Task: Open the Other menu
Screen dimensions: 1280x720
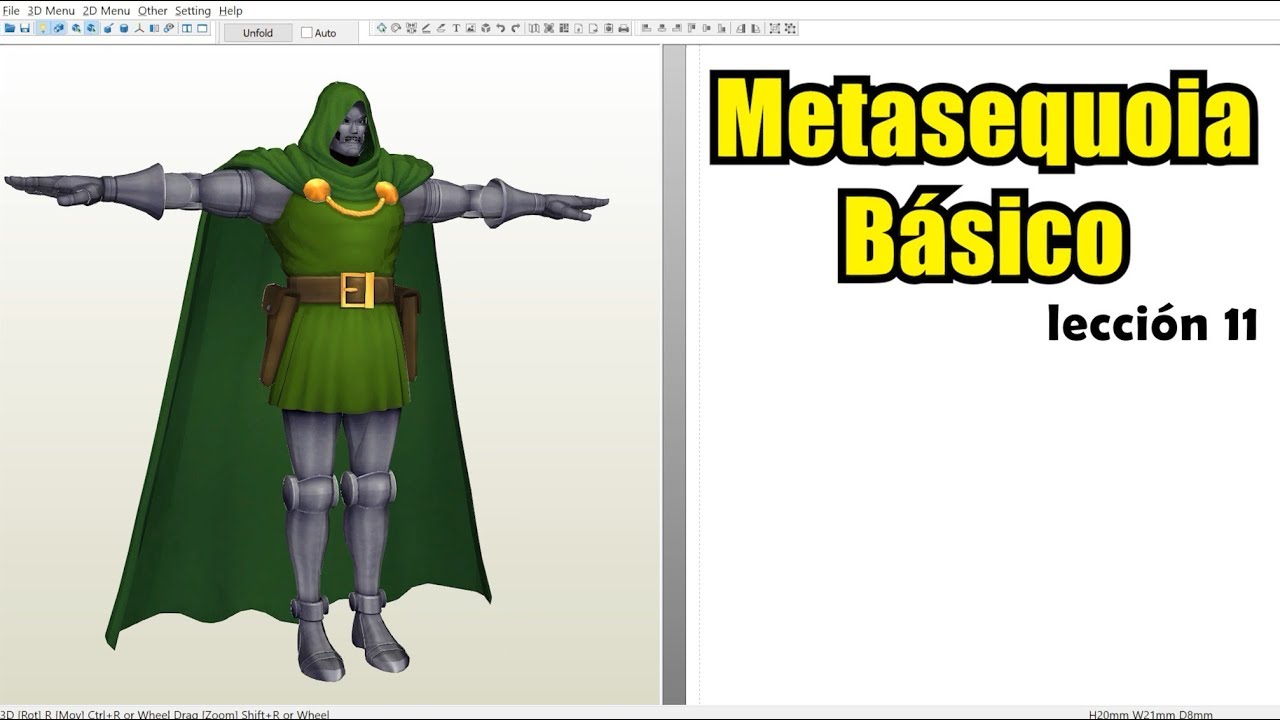Action: pyautogui.click(x=153, y=10)
